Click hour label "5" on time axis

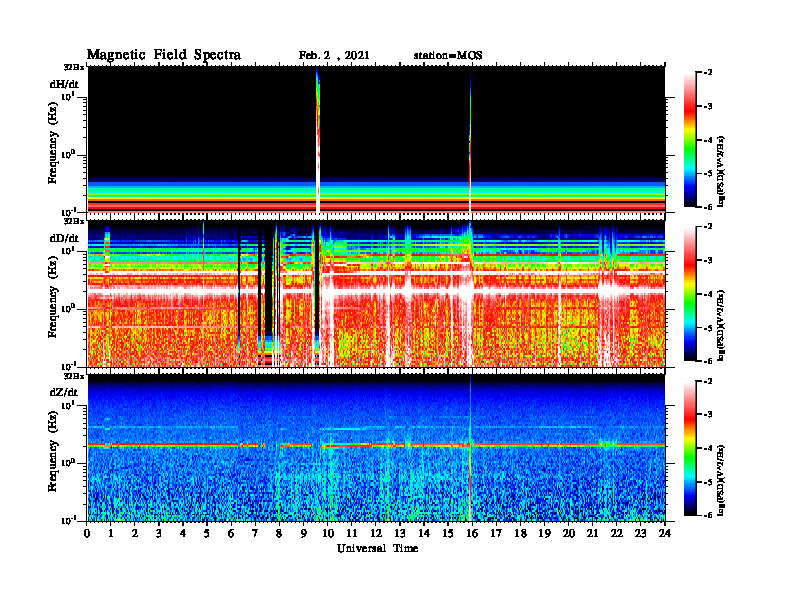[x=207, y=533]
